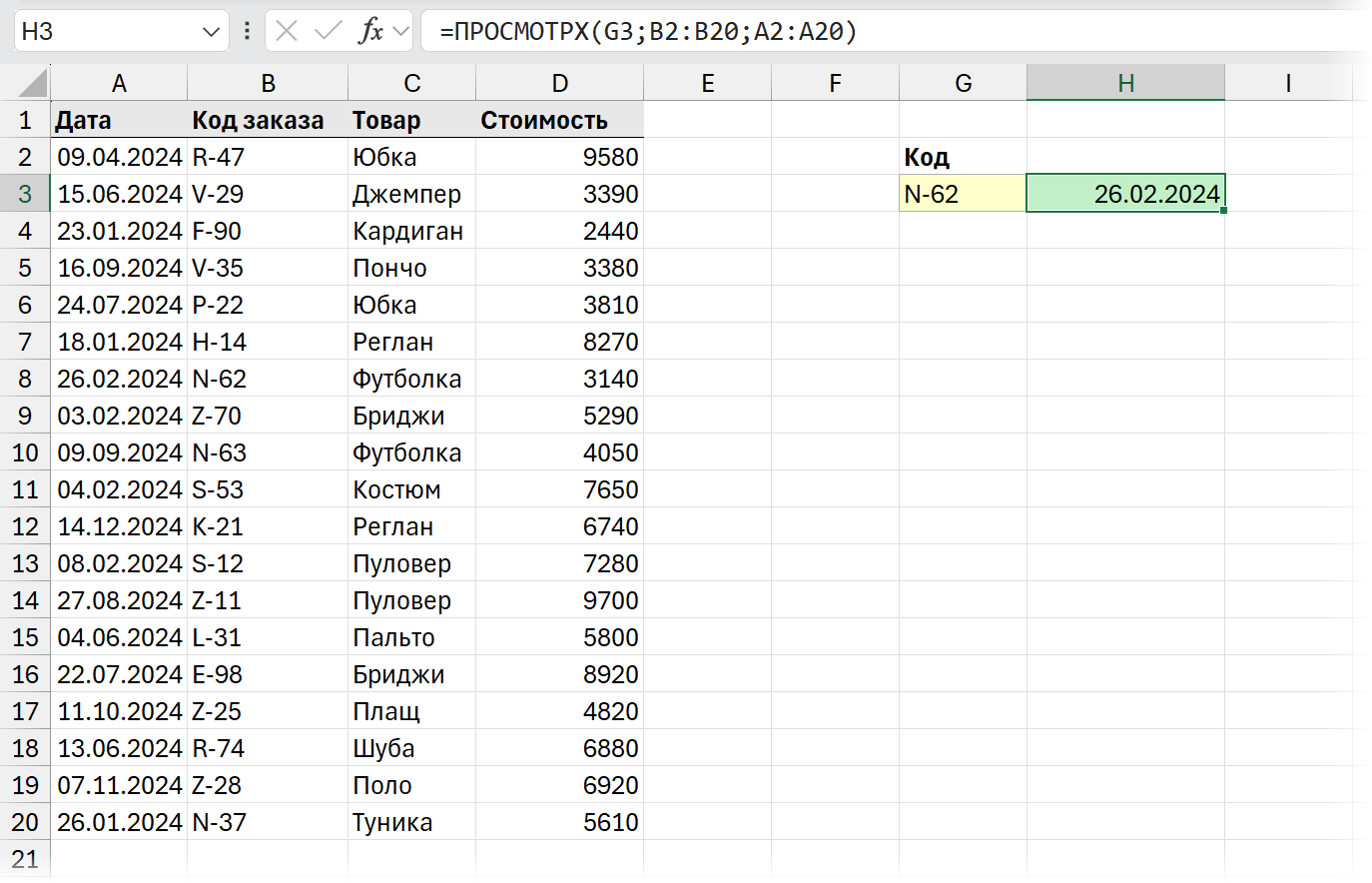Click the confirm formula checkmark icon

click(328, 31)
